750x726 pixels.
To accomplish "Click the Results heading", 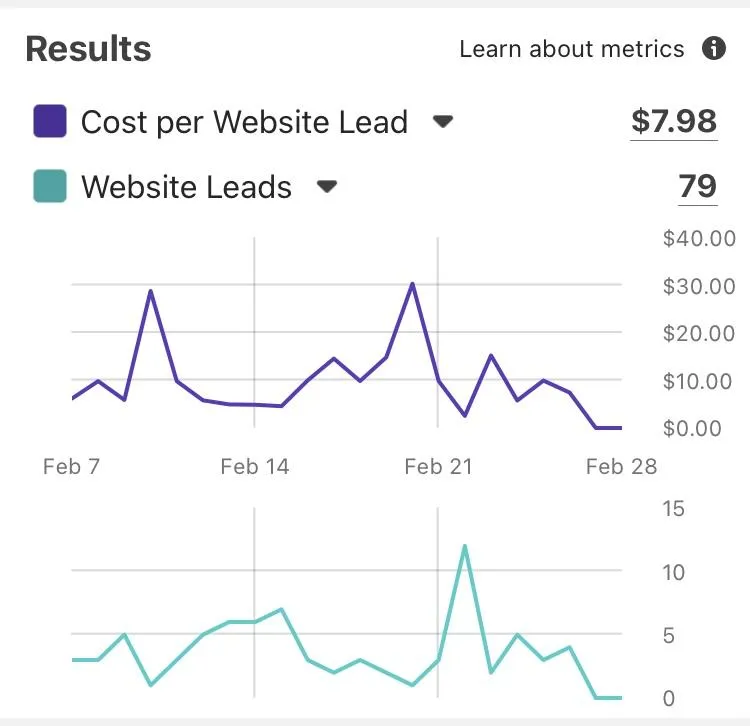I will 88,49.
